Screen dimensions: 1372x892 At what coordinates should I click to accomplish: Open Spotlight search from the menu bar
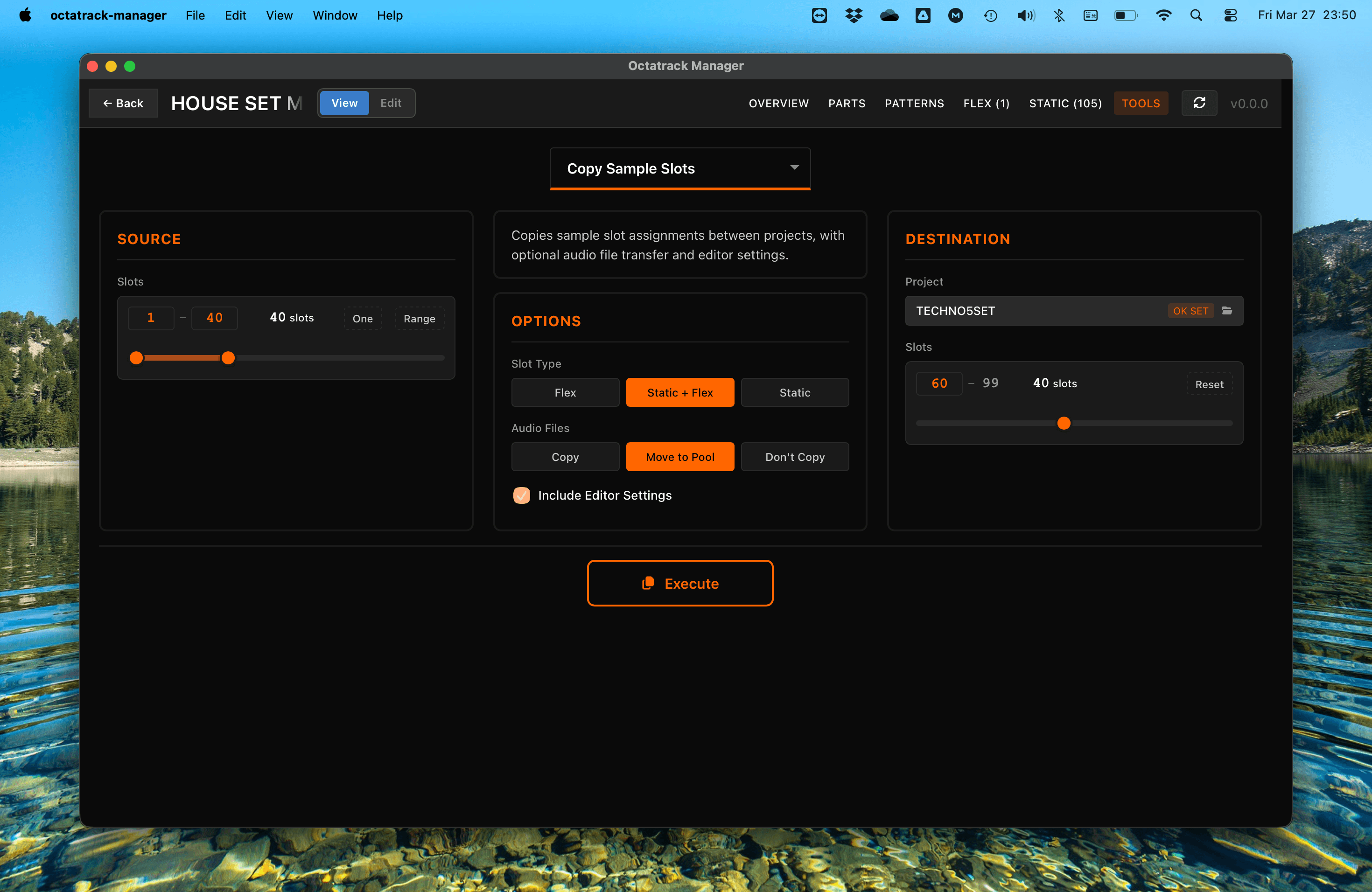click(1196, 15)
